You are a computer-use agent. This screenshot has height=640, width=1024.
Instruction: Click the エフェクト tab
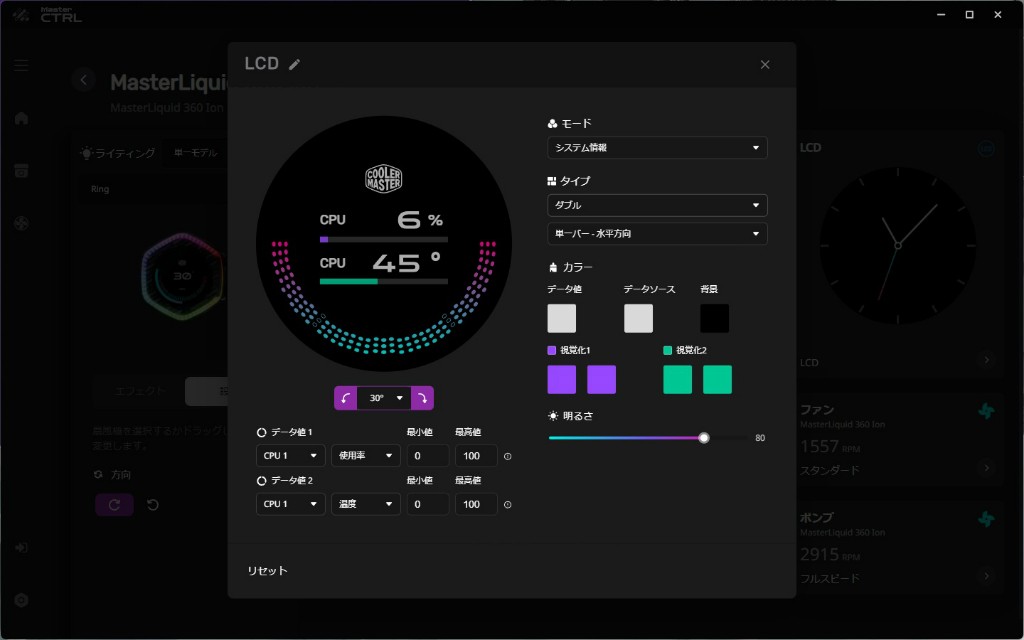click(140, 391)
